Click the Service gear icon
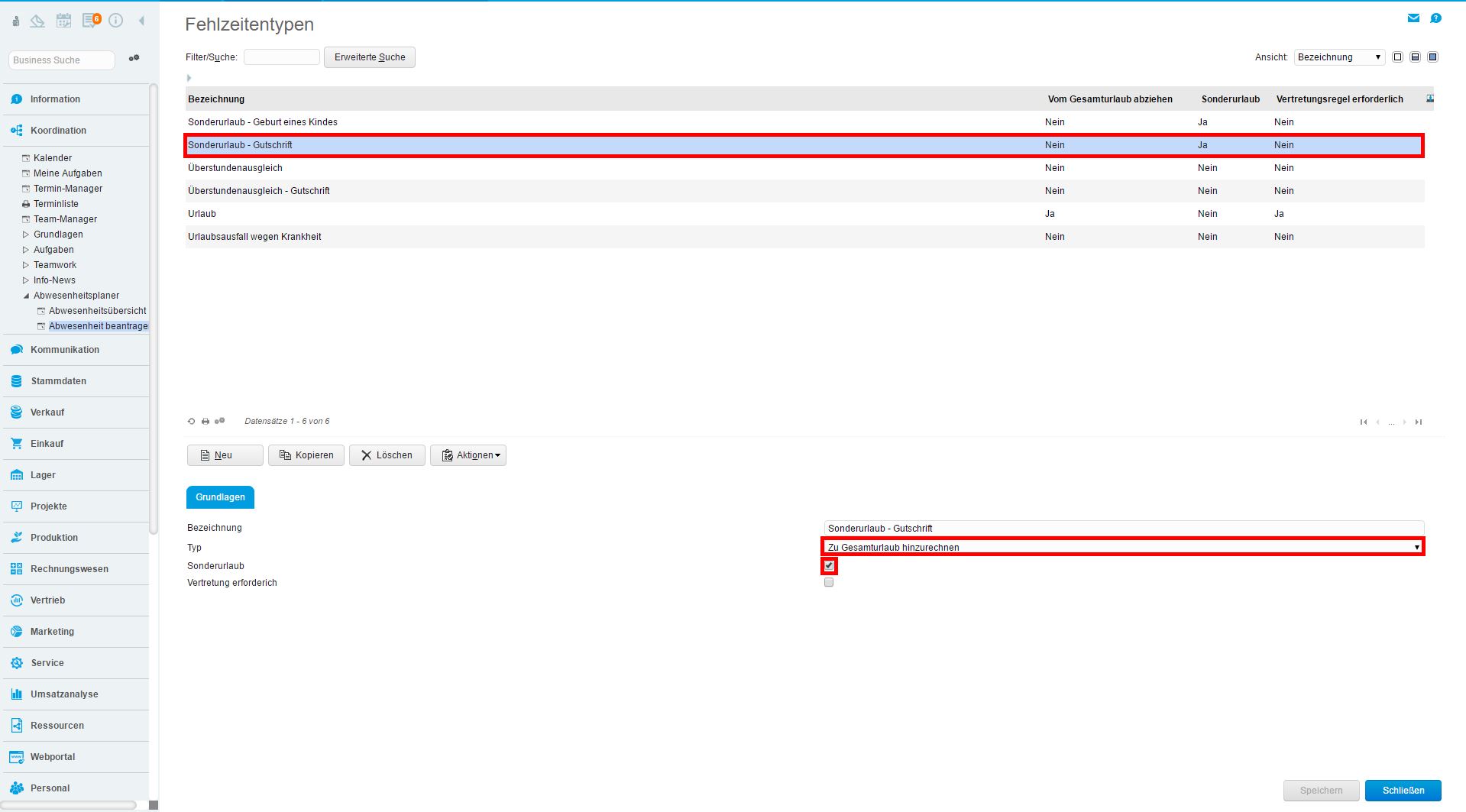Screen dimensions: 1466x812 pos(17,663)
